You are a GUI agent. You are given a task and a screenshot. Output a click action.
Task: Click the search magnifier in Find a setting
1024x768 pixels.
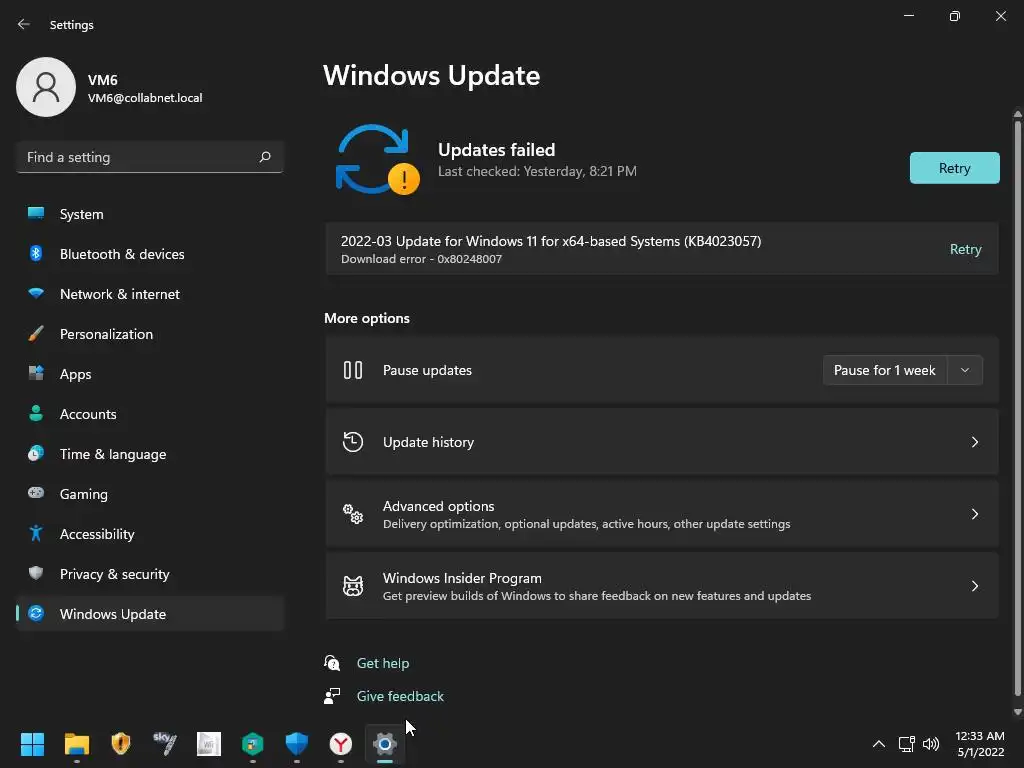(264, 157)
